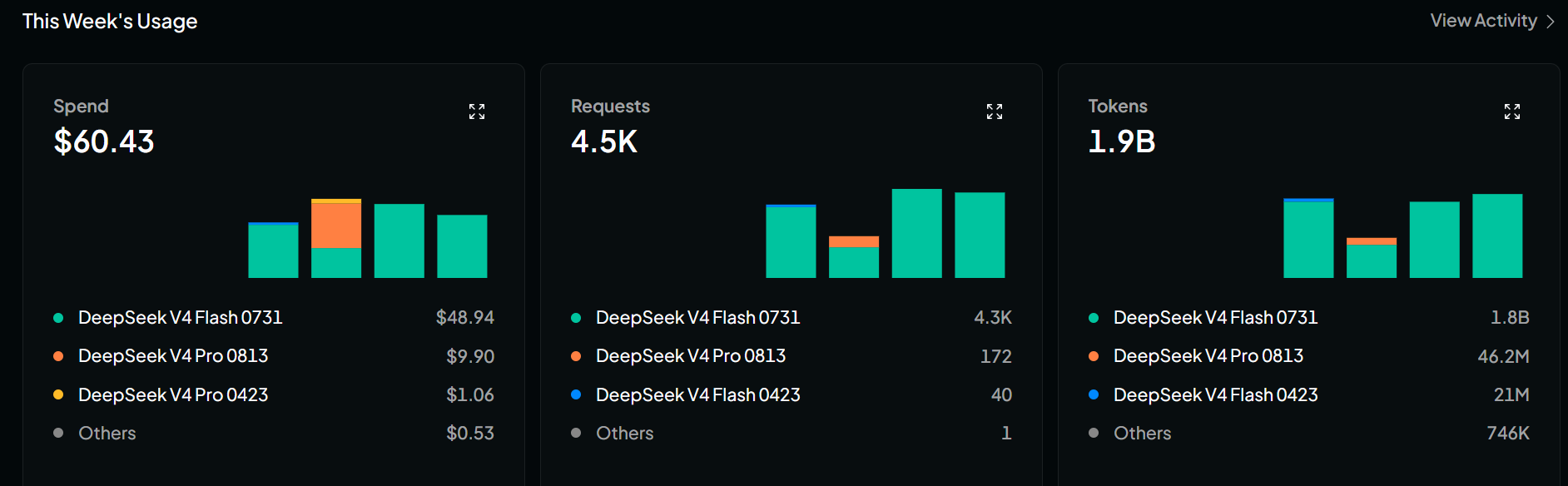This screenshot has width=1568, height=486.
Task: Expand the Tokens chart card
Action: tap(1512, 112)
